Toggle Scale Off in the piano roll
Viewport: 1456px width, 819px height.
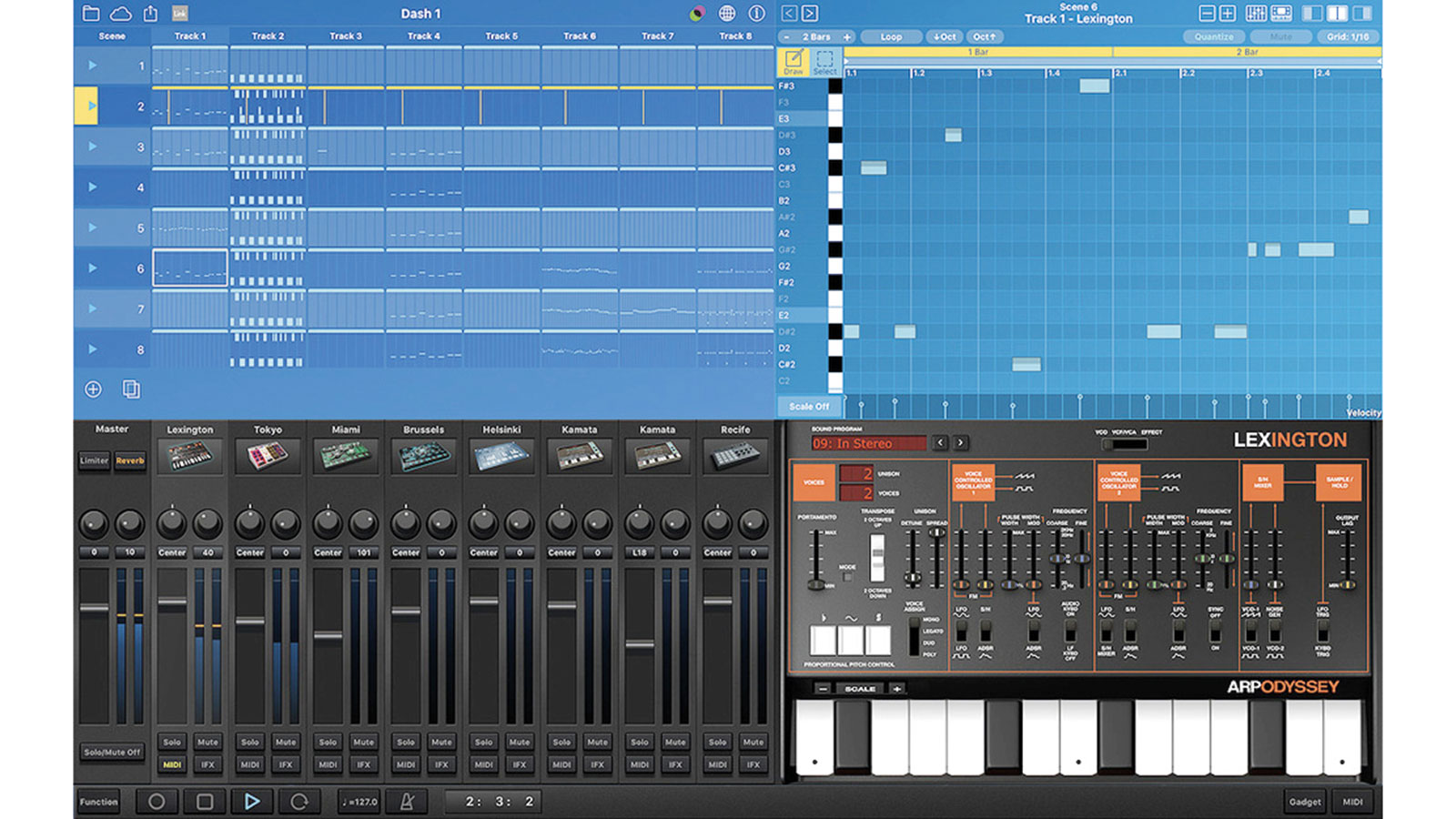pyautogui.click(x=809, y=407)
